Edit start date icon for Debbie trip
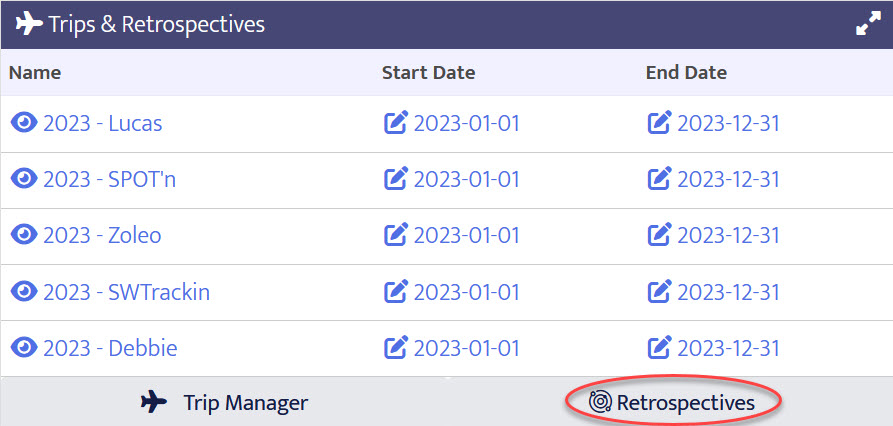 (x=396, y=348)
